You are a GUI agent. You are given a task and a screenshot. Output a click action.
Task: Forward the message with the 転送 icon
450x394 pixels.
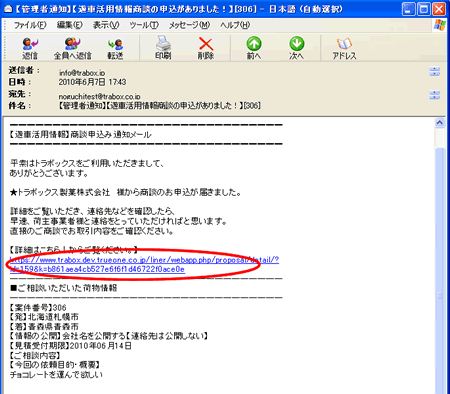115,48
